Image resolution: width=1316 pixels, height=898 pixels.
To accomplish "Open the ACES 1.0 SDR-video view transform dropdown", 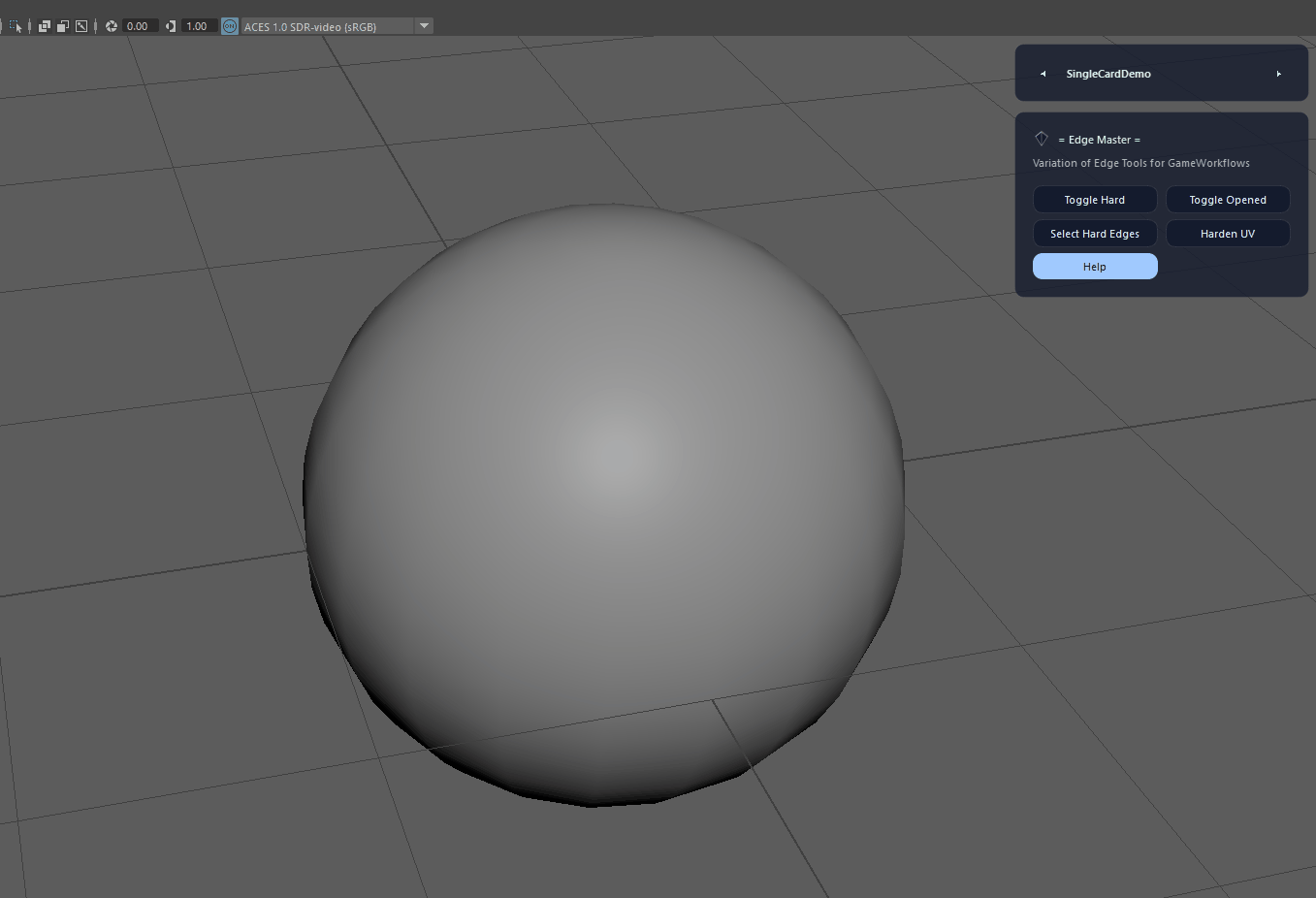I will click(424, 26).
